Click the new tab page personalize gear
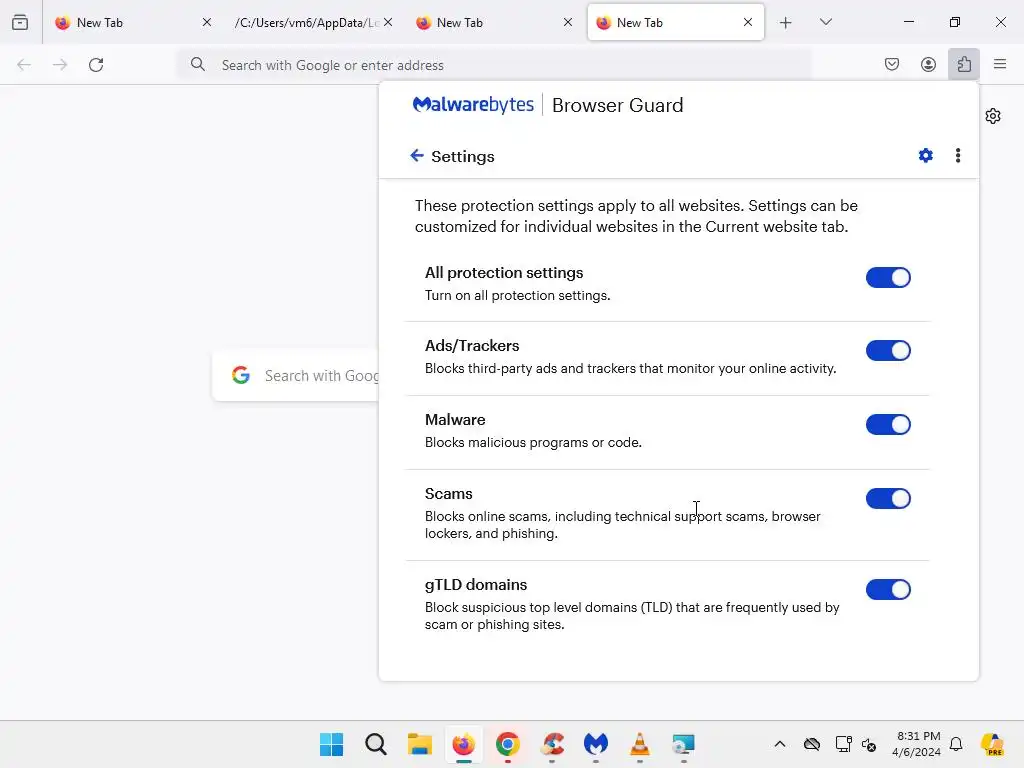The width and height of the screenshot is (1024, 768). 993,116
